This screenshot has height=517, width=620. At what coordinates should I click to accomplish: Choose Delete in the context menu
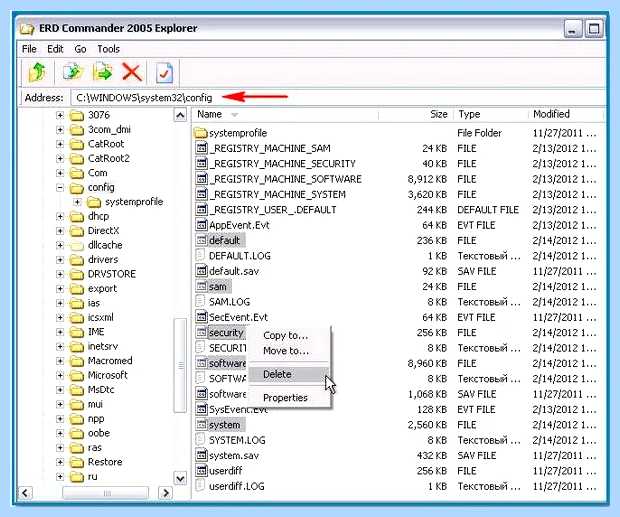pyautogui.click(x=289, y=374)
